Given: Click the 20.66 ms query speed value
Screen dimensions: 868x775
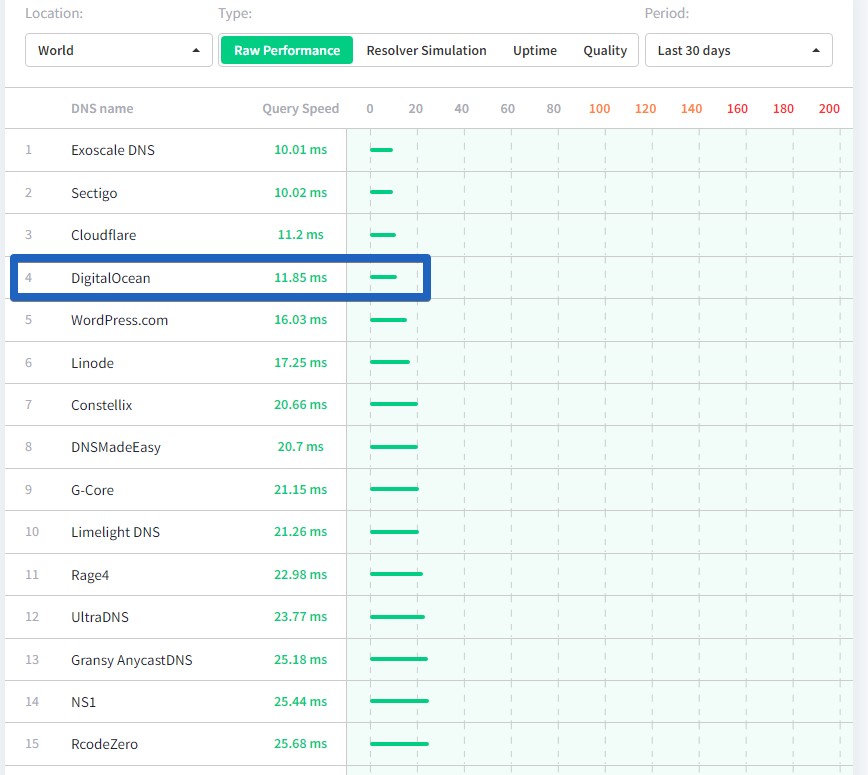Looking at the screenshot, I should point(301,405).
